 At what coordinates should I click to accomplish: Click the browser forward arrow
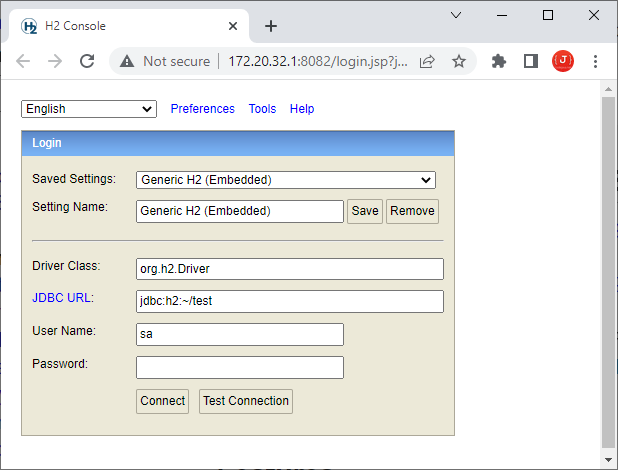coord(55,61)
